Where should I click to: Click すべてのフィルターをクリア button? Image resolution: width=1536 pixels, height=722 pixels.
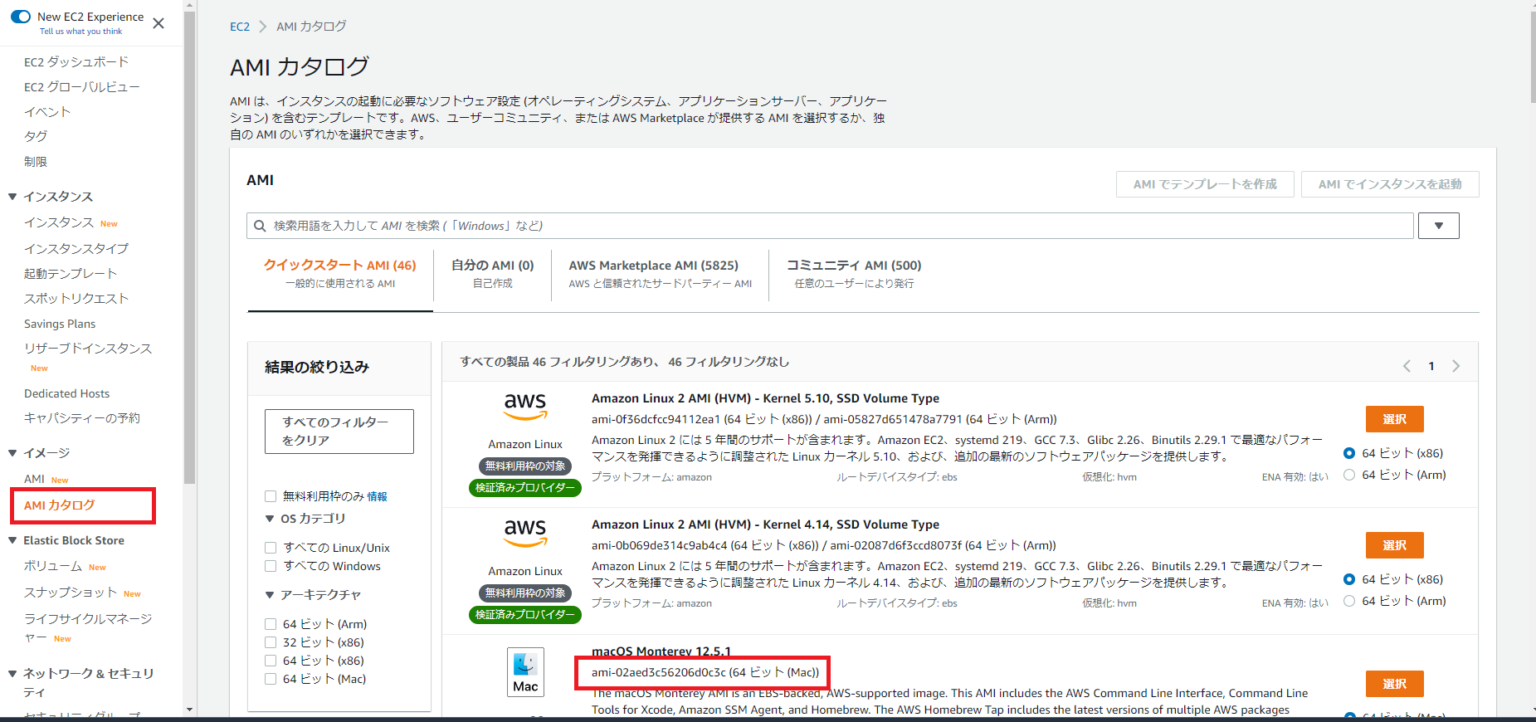coord(339,430)
